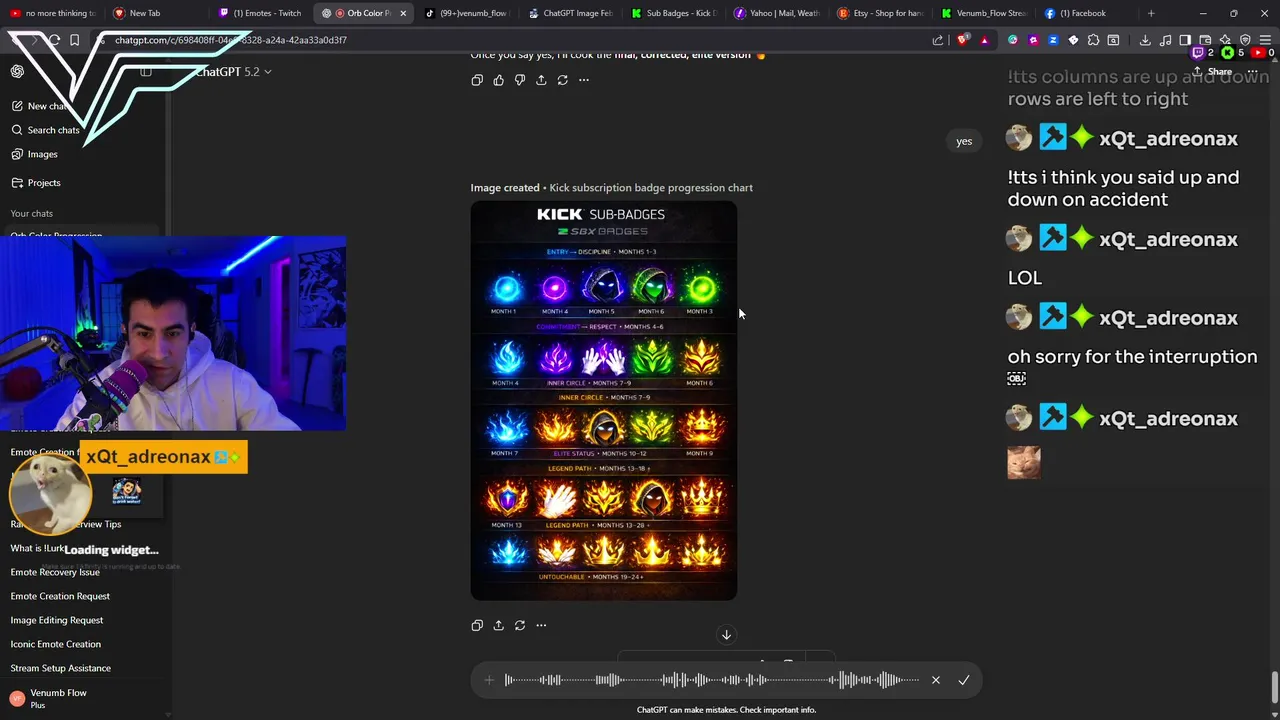Open the media control music-note icon
The image size is (1280, 720).
click(x=1165, y=40)
